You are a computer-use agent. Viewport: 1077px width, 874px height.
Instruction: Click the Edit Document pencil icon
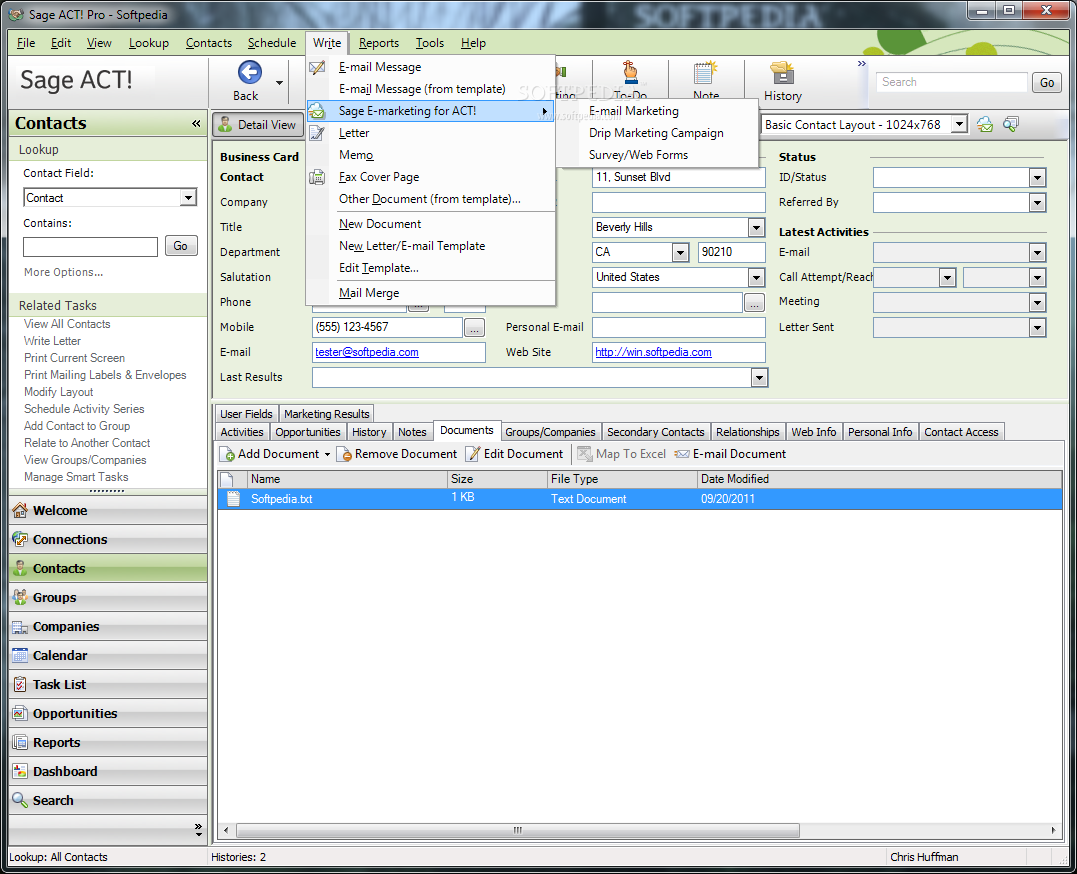(473, 454)
